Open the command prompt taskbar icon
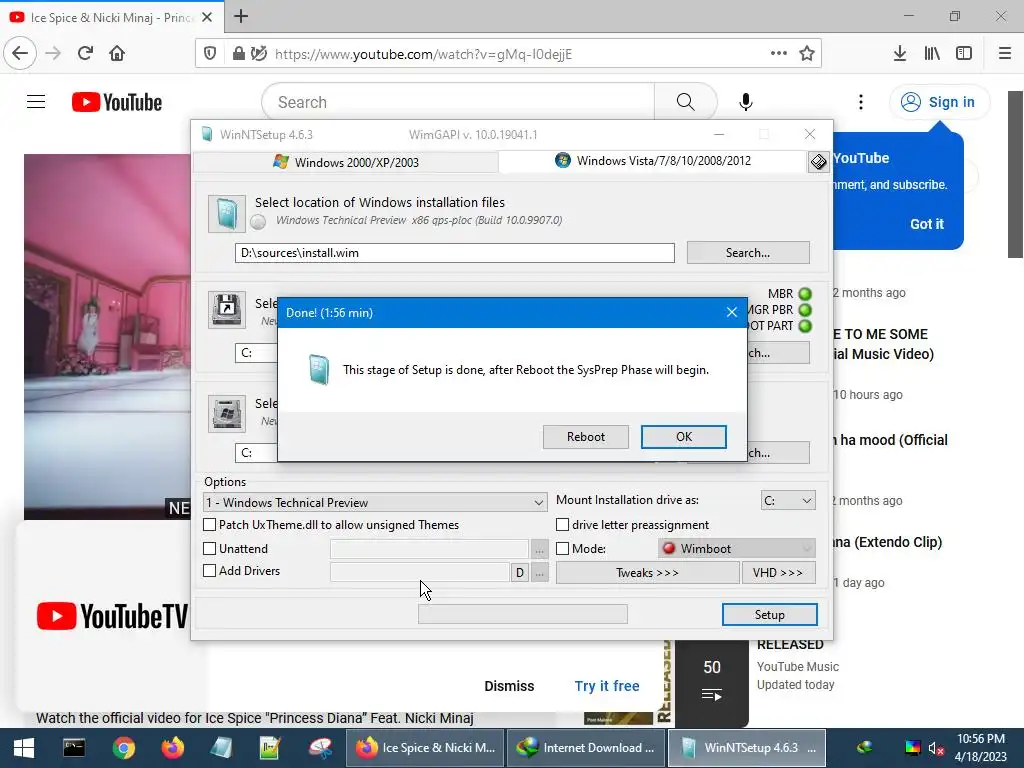This screenshot has height=768, width=1024. coord(74,748)
